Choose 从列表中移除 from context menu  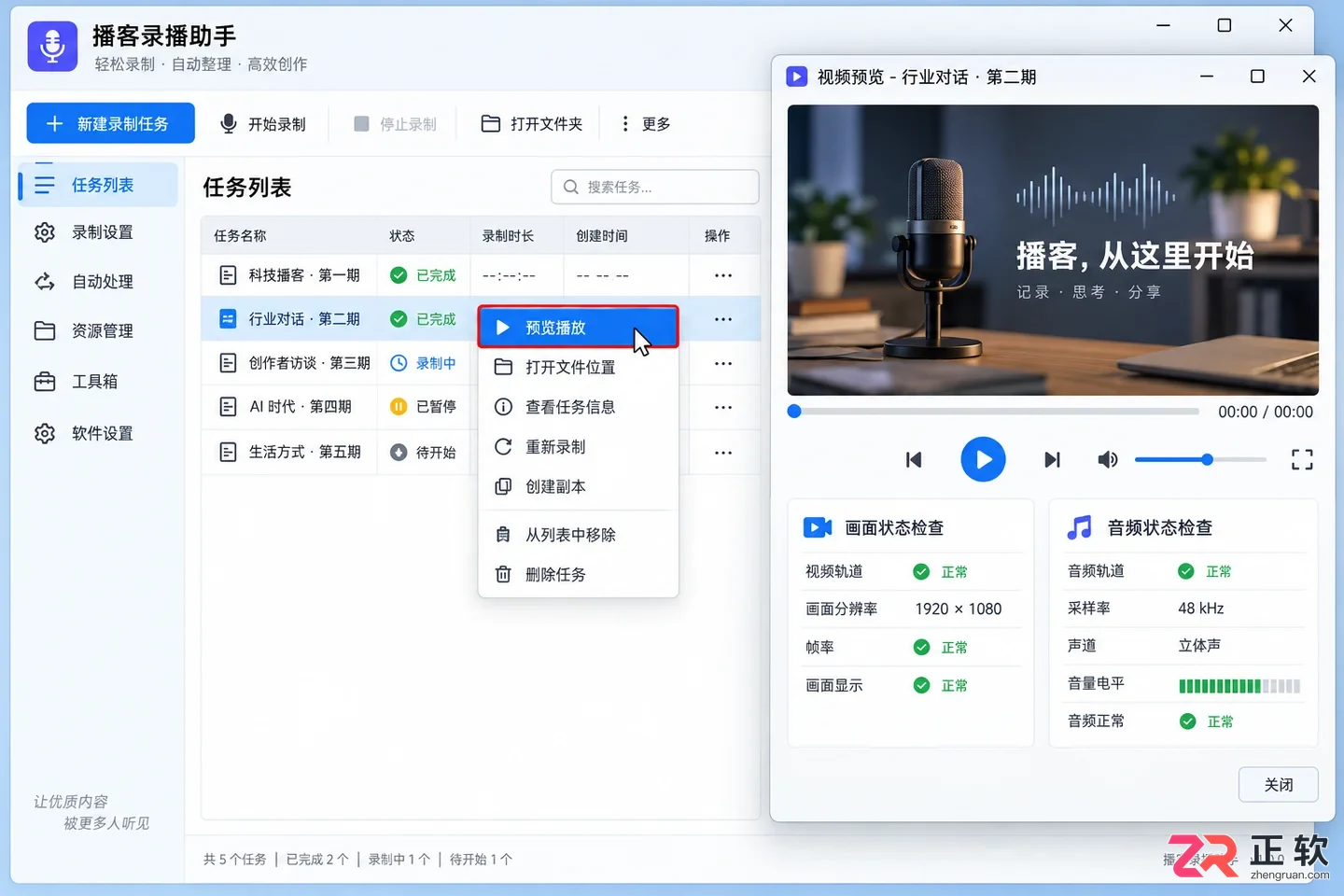(x=578, y=535)
